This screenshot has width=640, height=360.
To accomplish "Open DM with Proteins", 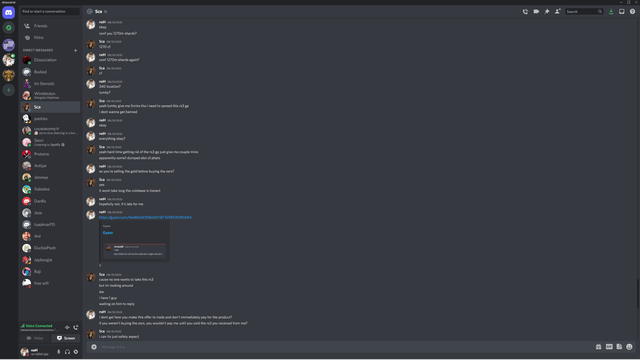I will (x=50, y=154).
